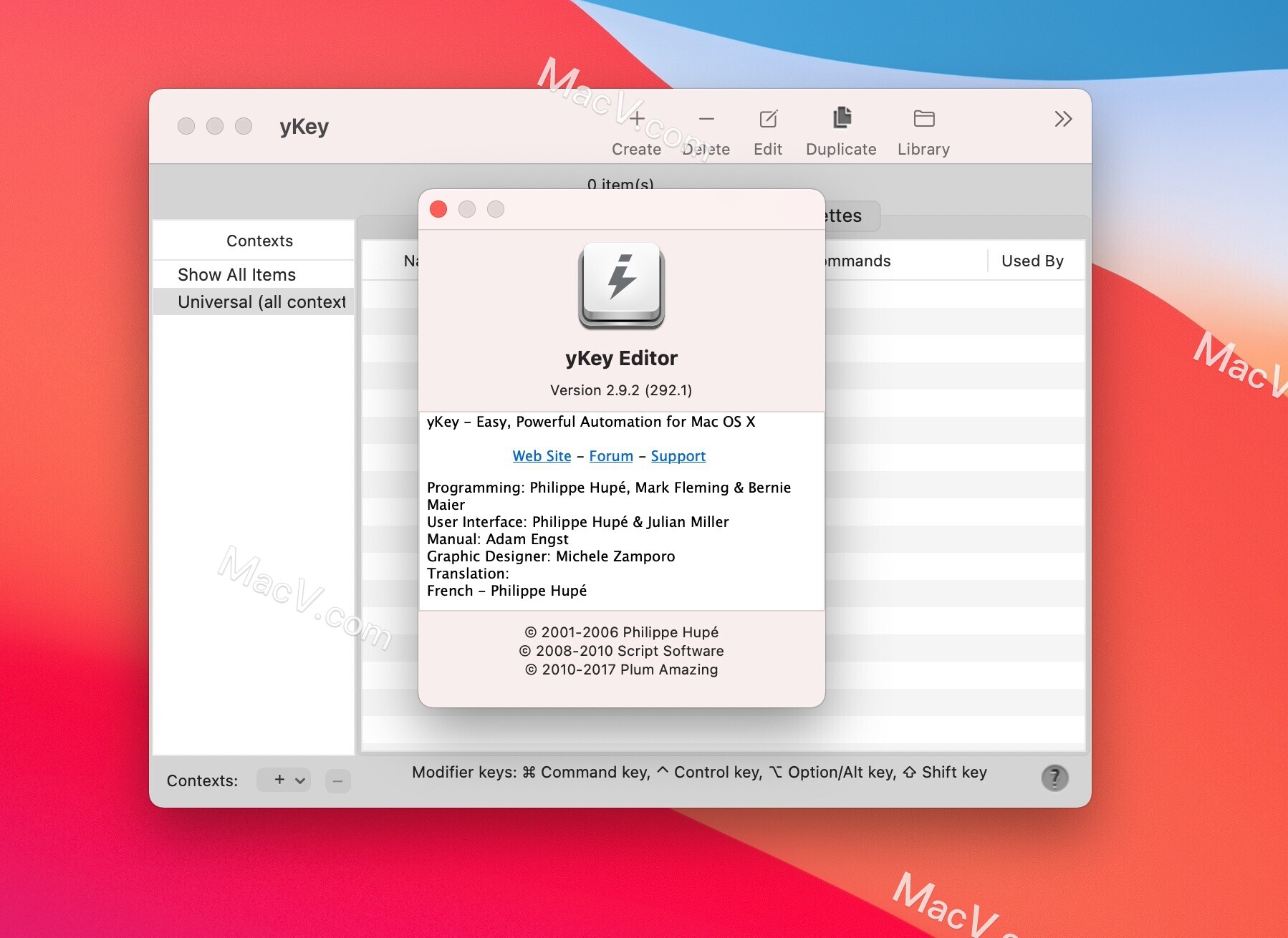Open the Support link
The image size is (1288, 938).
(x=678, y=456)
